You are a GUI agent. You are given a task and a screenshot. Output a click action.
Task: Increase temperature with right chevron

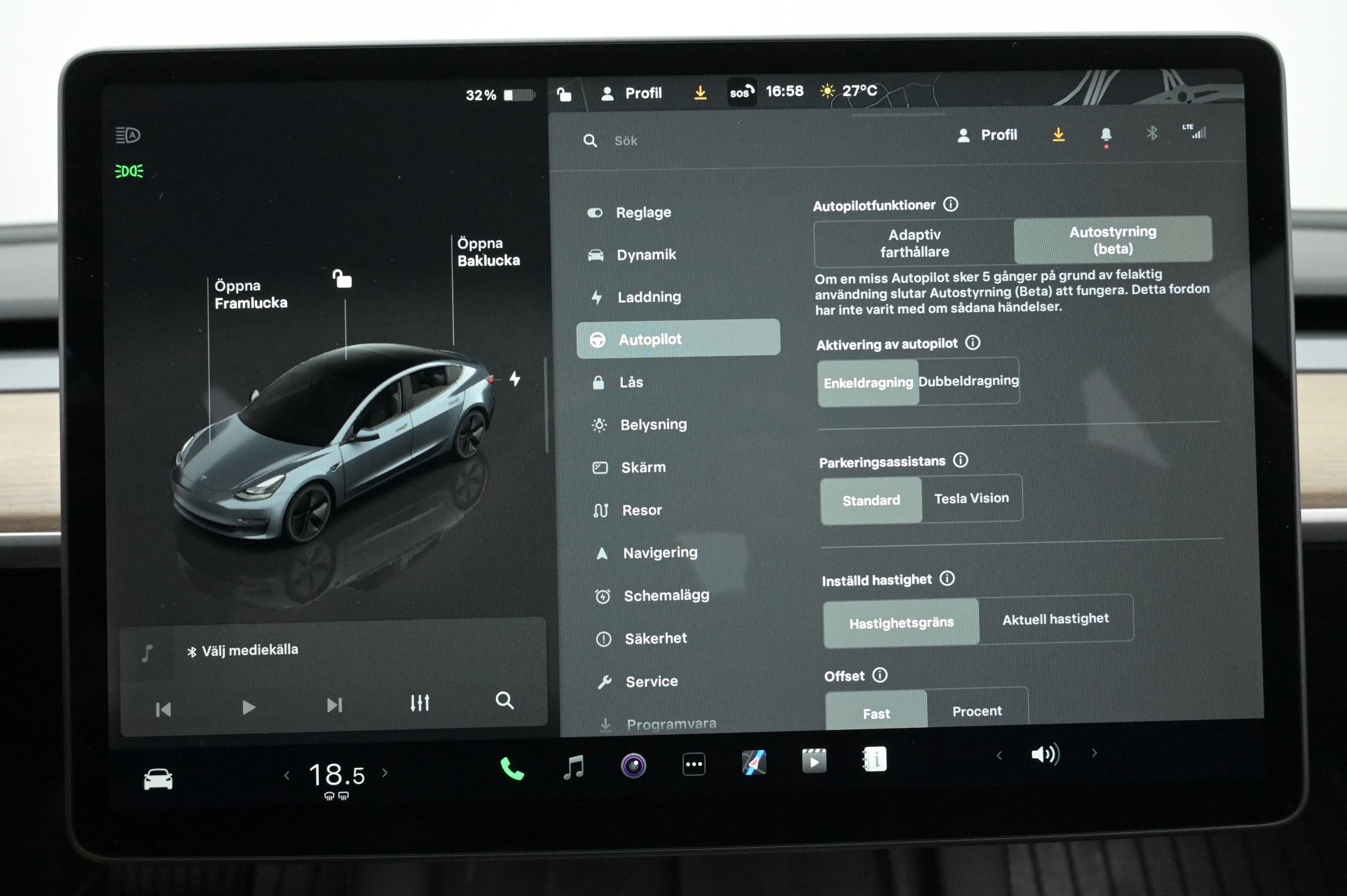(x=385, y=773)
